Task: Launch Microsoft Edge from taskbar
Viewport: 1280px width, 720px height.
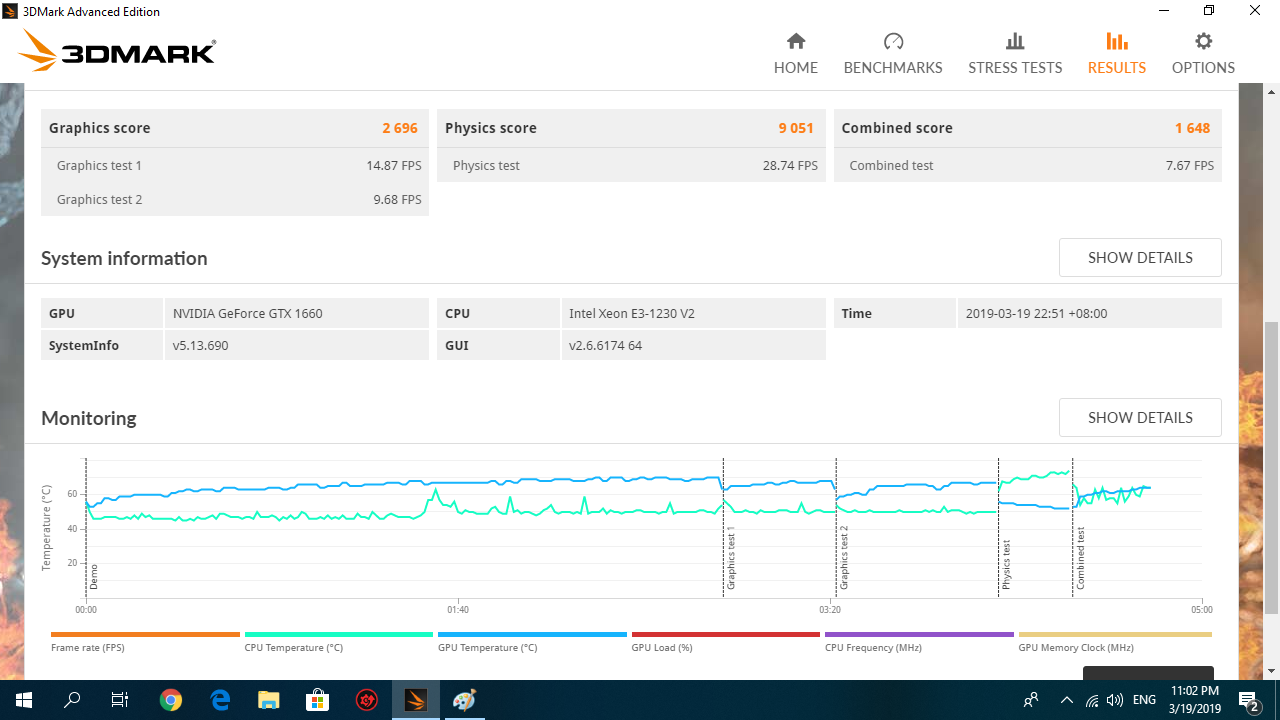Action: 220,700
